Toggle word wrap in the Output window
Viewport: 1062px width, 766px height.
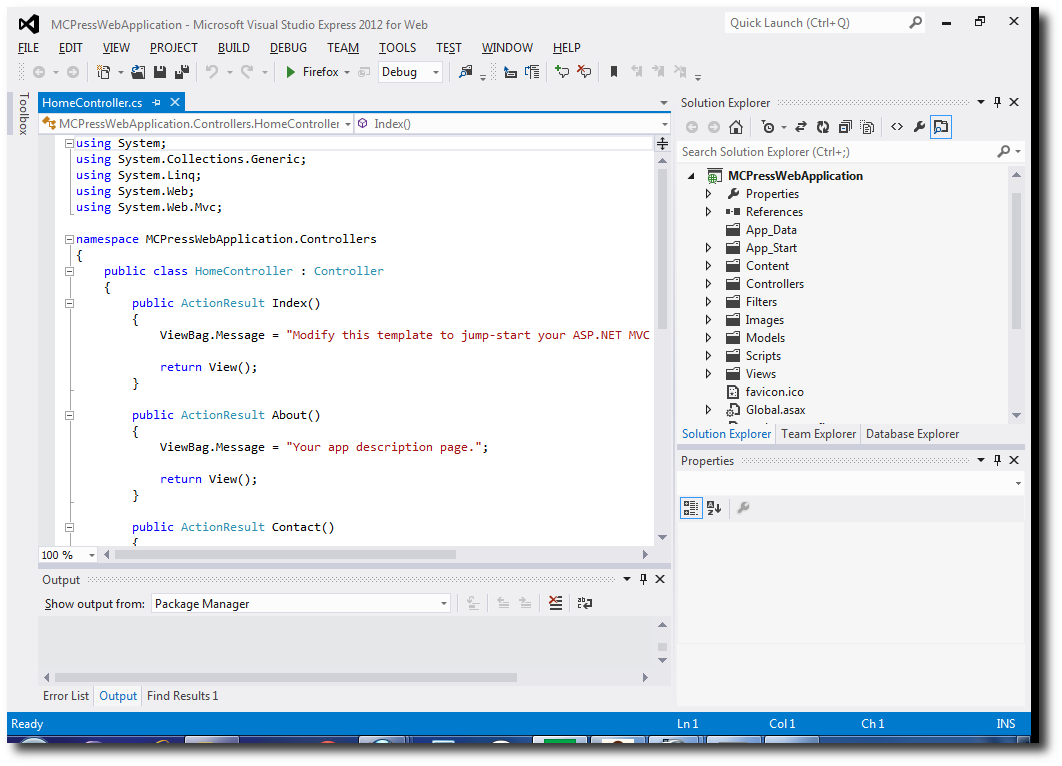tap(585, 603)
